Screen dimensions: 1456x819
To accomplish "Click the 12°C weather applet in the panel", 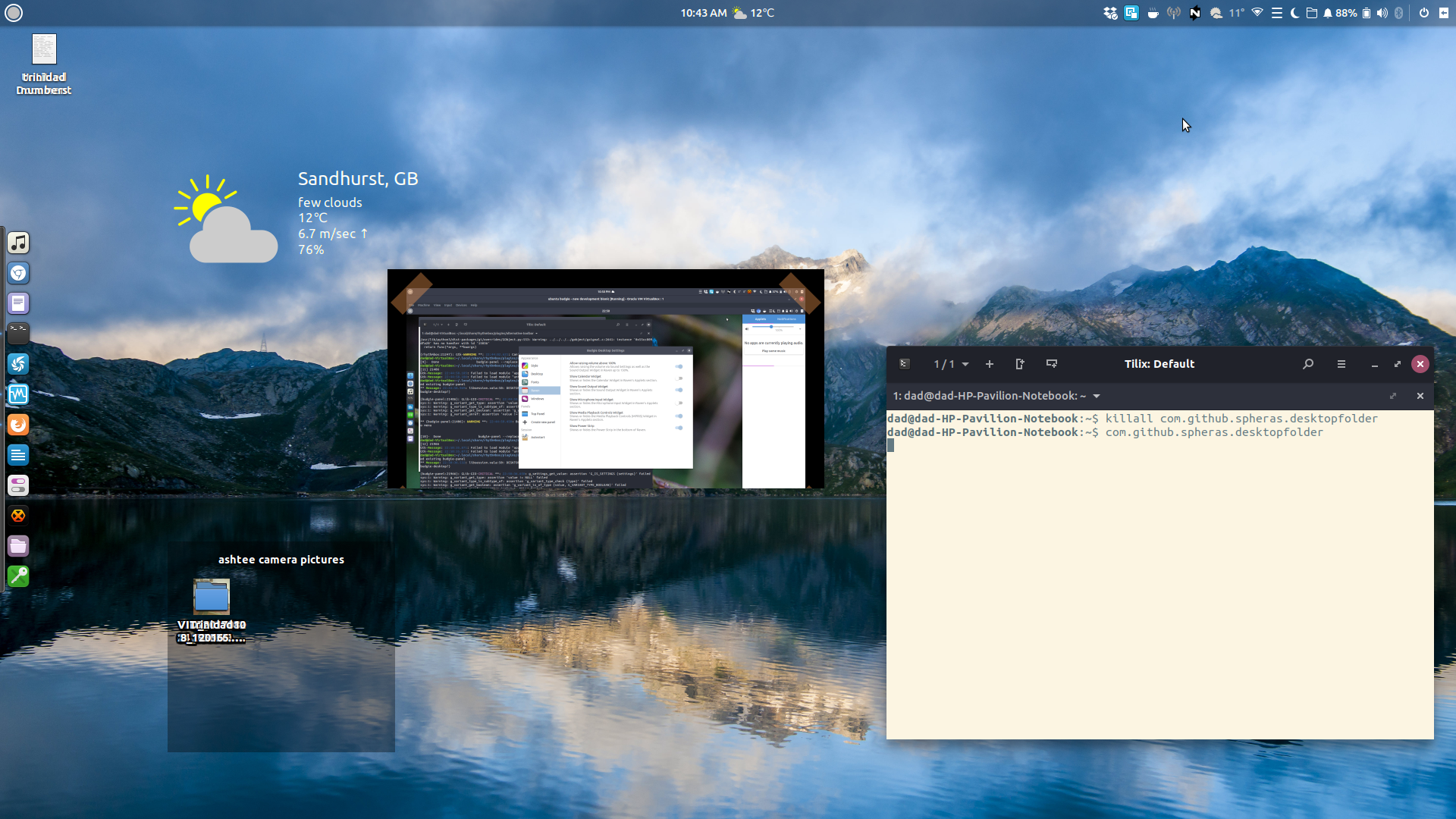I will 754,13.
